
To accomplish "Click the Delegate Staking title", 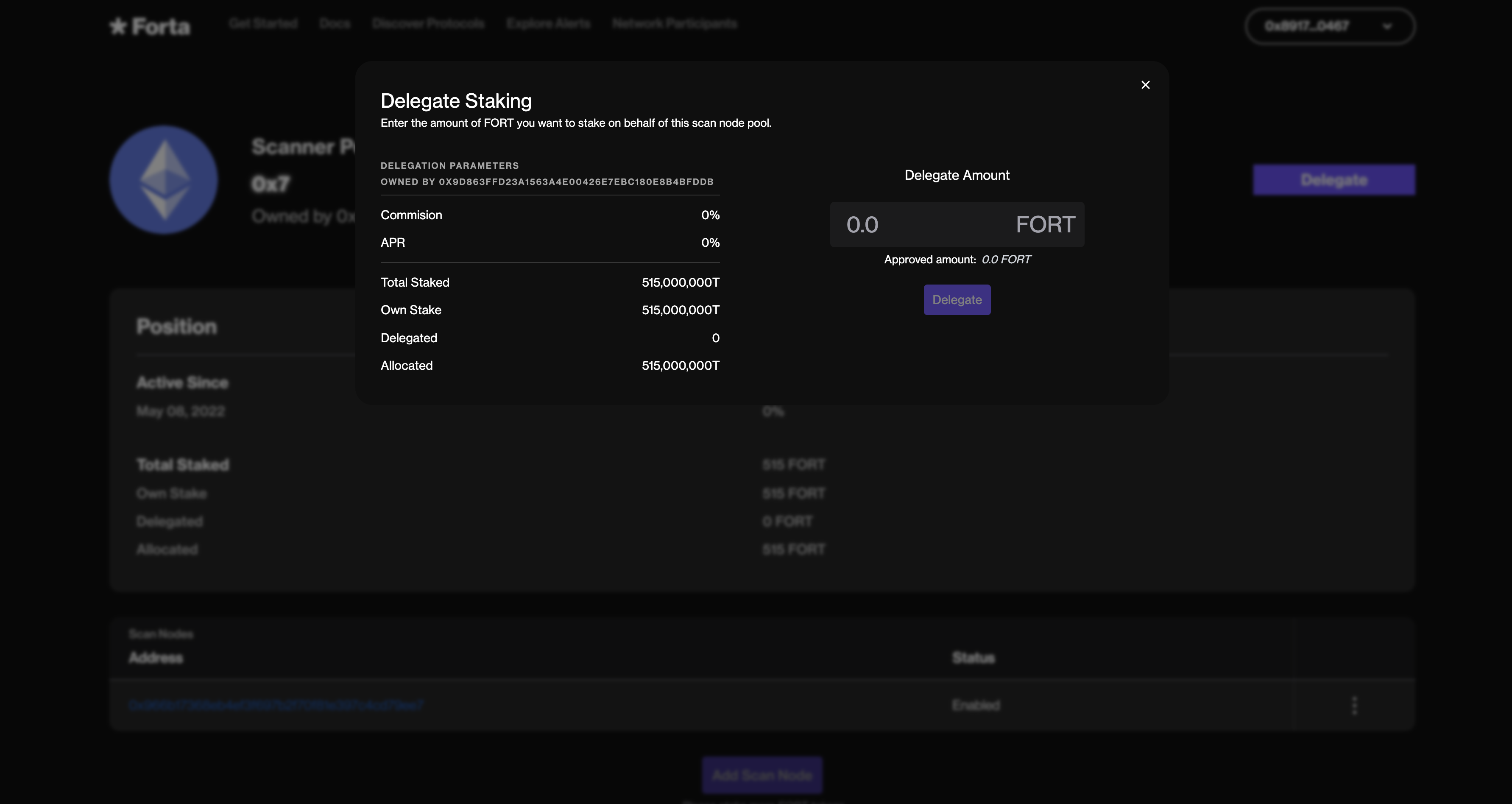I will 456,101.
